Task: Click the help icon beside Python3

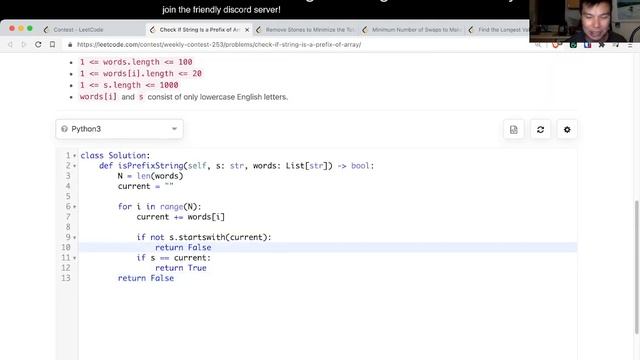Action: (x=64, y=129)
